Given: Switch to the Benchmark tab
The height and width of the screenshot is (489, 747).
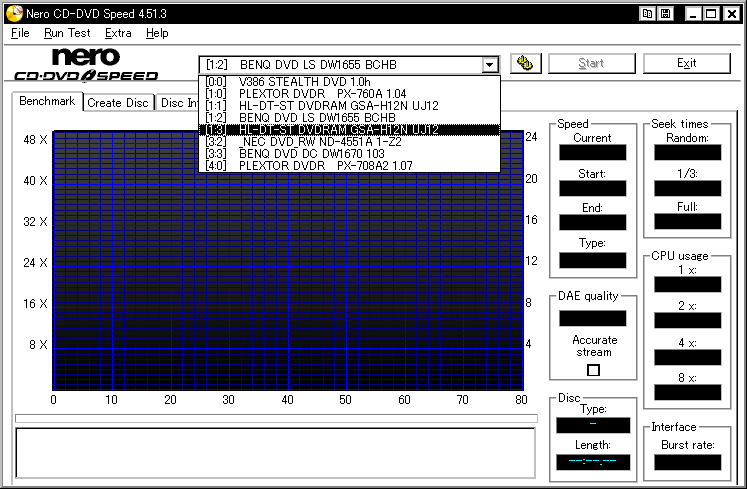Looking at the screenshot, I should 47,101.
